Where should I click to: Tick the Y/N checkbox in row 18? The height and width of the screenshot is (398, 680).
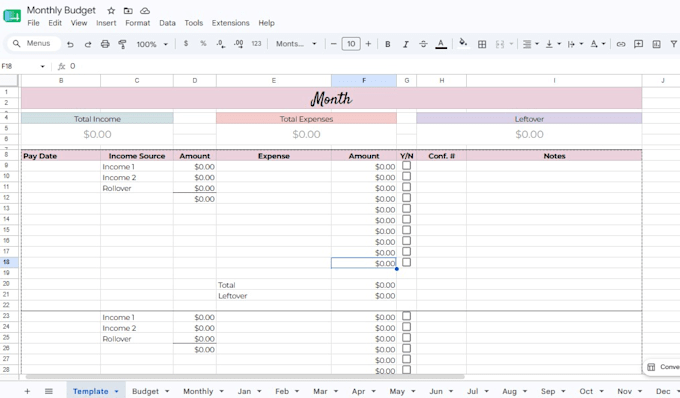tap(406, 262)
